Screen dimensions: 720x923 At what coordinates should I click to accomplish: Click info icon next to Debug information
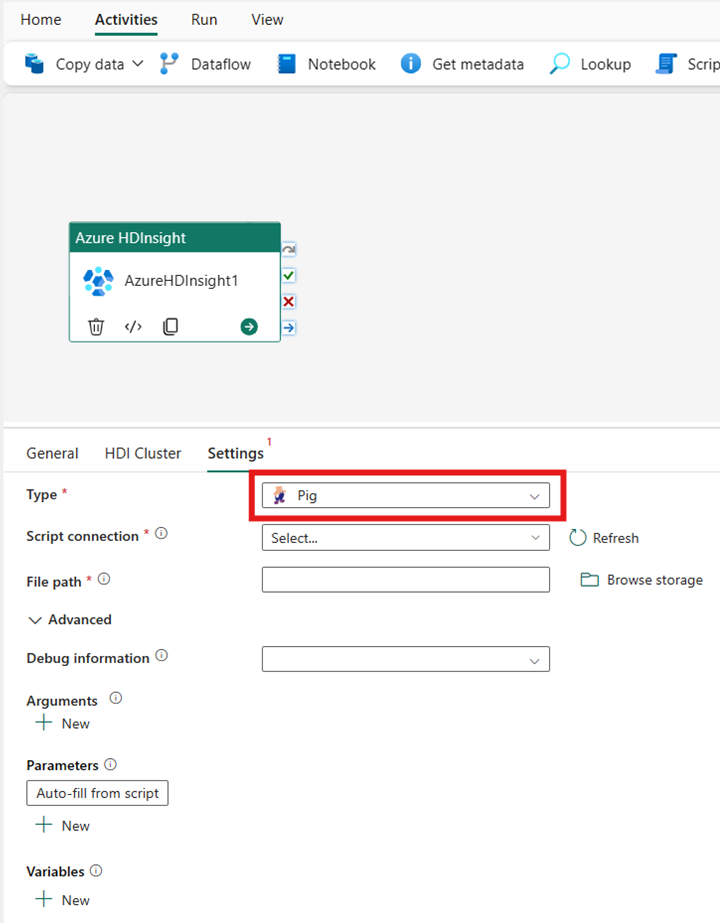(x=161, y=655)
